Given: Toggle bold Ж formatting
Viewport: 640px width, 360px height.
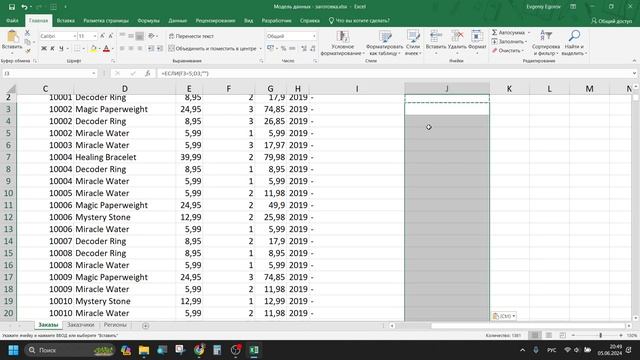Looking at the screenshot, I should [44, 49].
